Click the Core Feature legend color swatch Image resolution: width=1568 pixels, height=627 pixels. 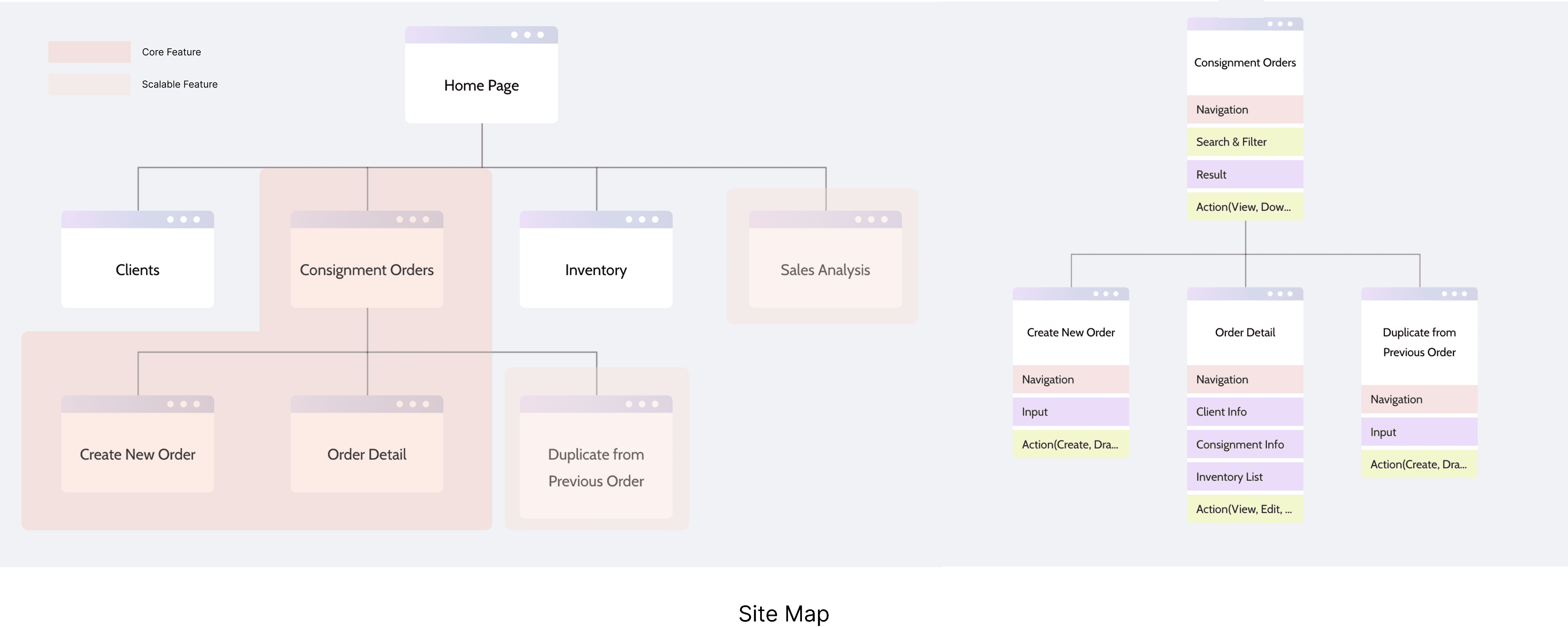(89, 52)
